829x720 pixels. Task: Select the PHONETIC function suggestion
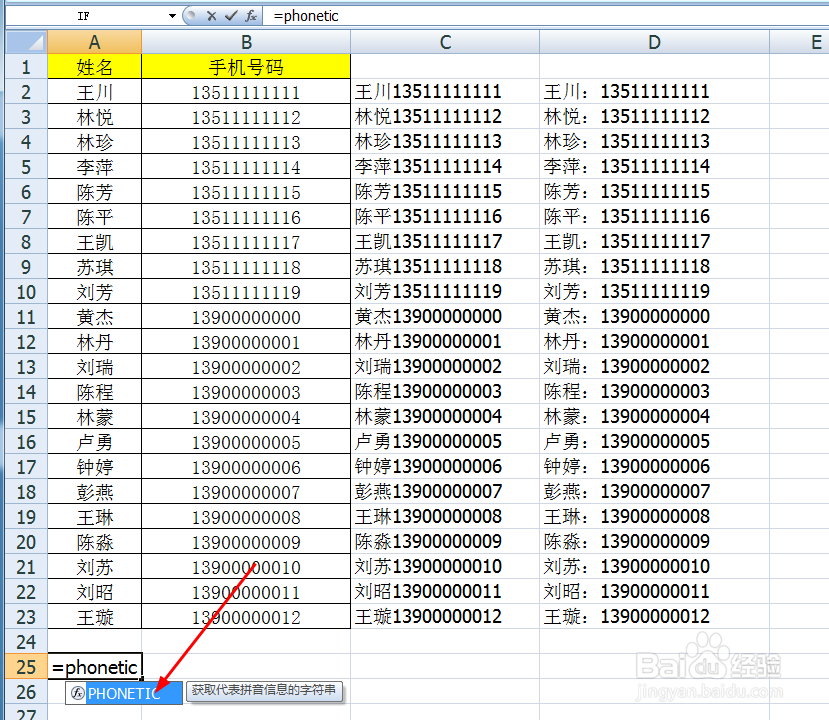coord(124,693)
